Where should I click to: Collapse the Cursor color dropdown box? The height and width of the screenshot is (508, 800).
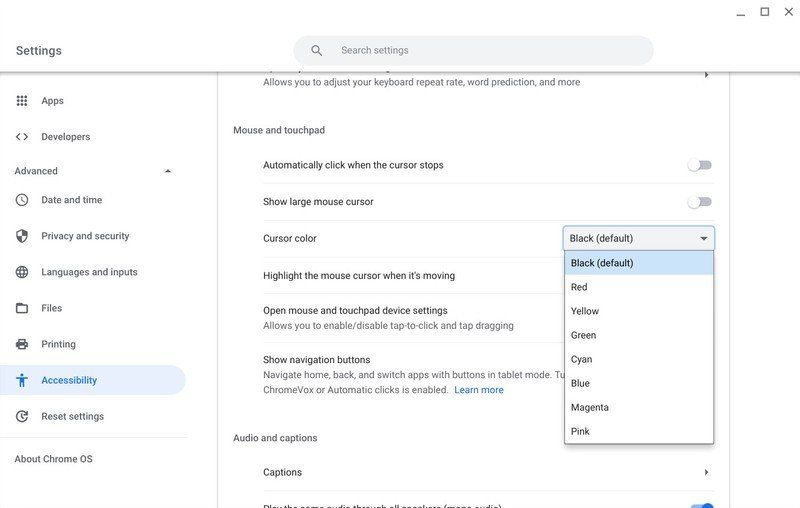point(639,238)
